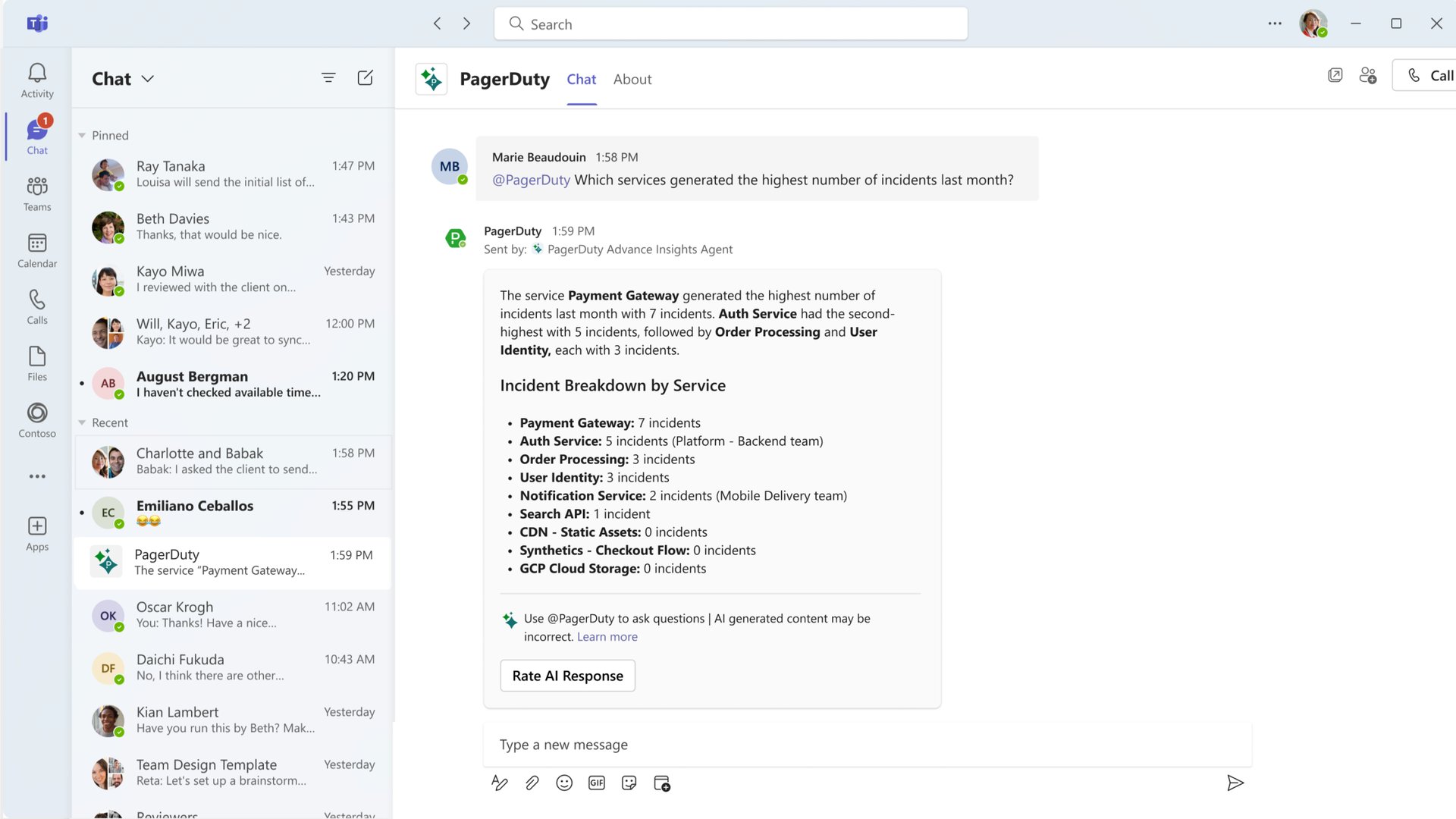The width and height of the screenshot is (1456, 819).
Task: Open chat with Kian Lambert
Action: 234,720
